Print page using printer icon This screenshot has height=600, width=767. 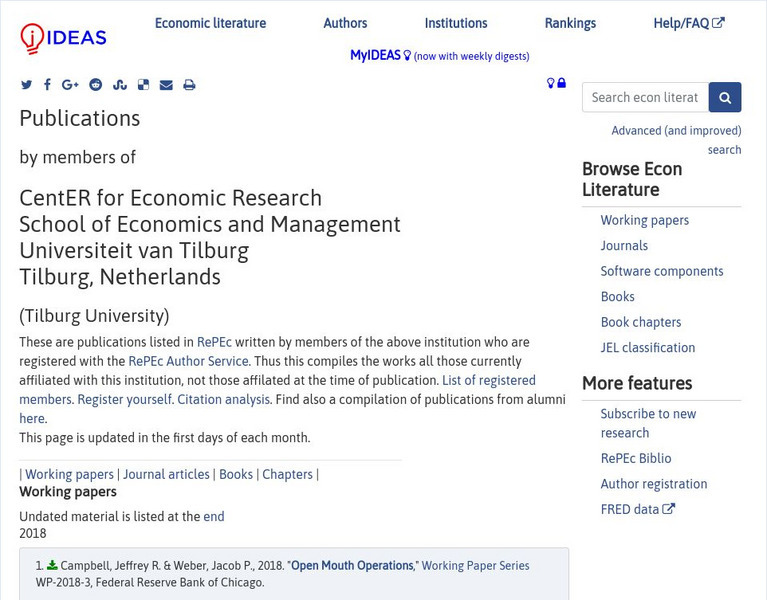point(189,85)
